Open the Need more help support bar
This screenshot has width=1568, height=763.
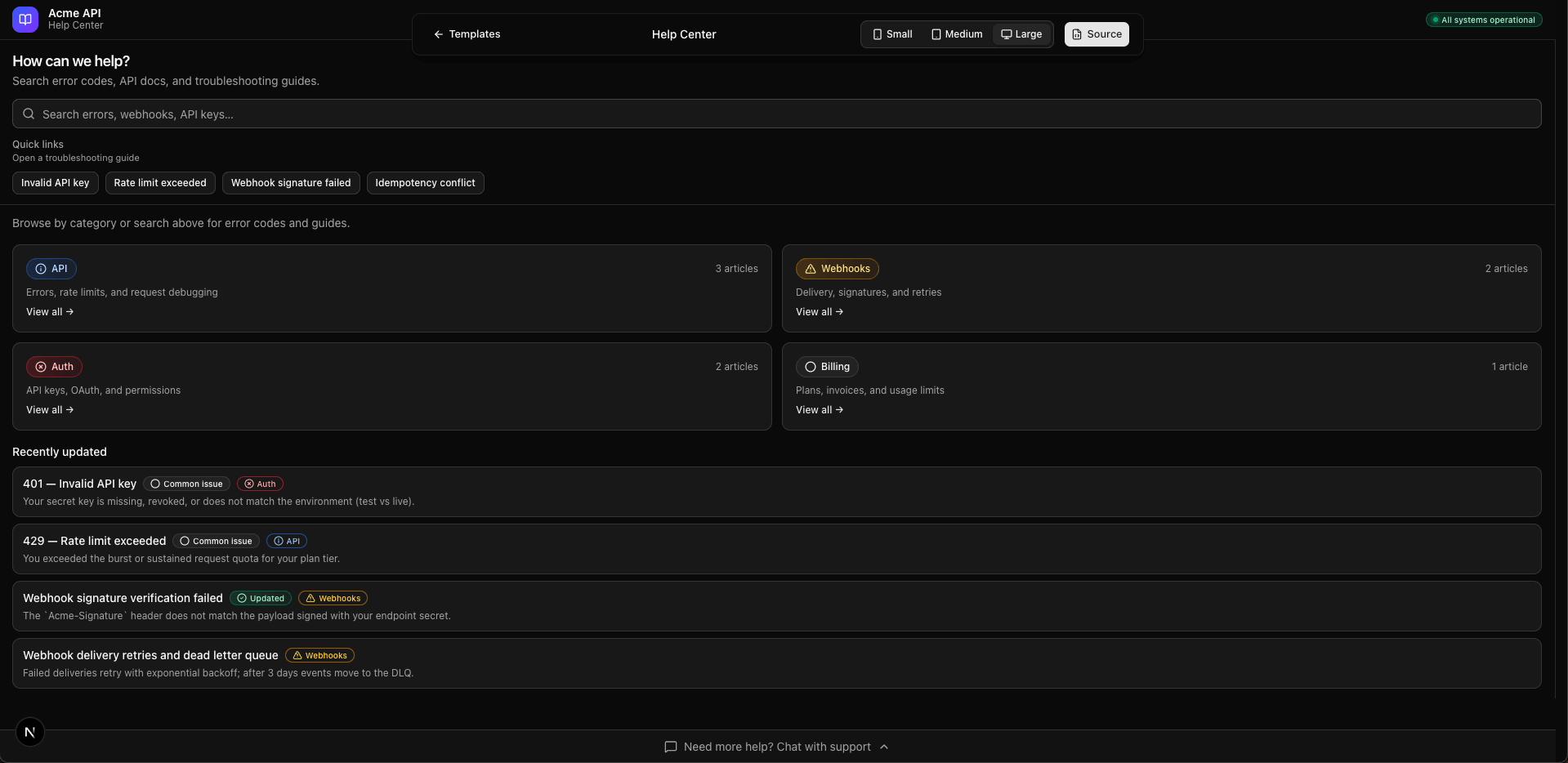[x=777, y=747]
